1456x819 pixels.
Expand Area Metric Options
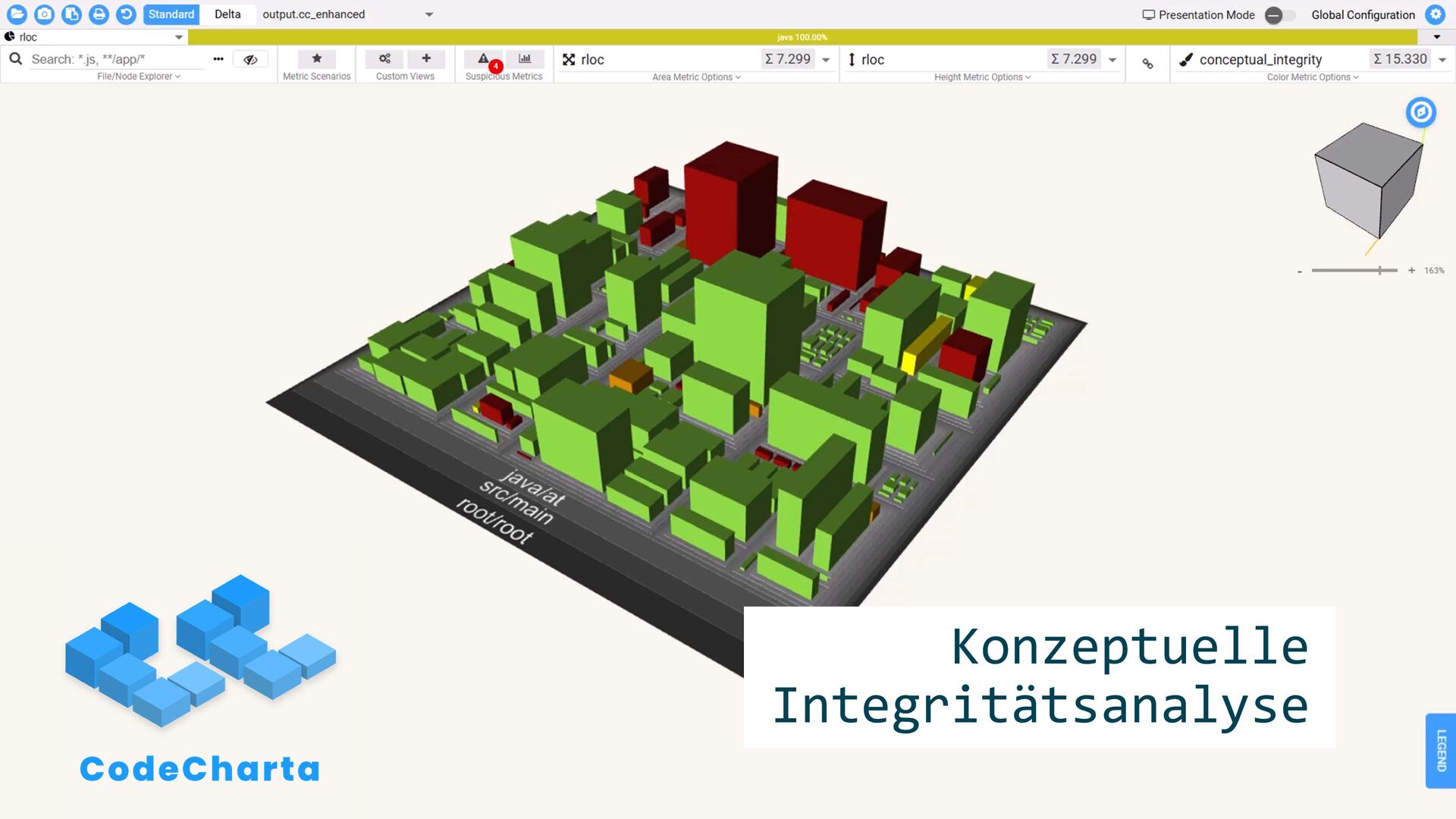tap(695, 77)
